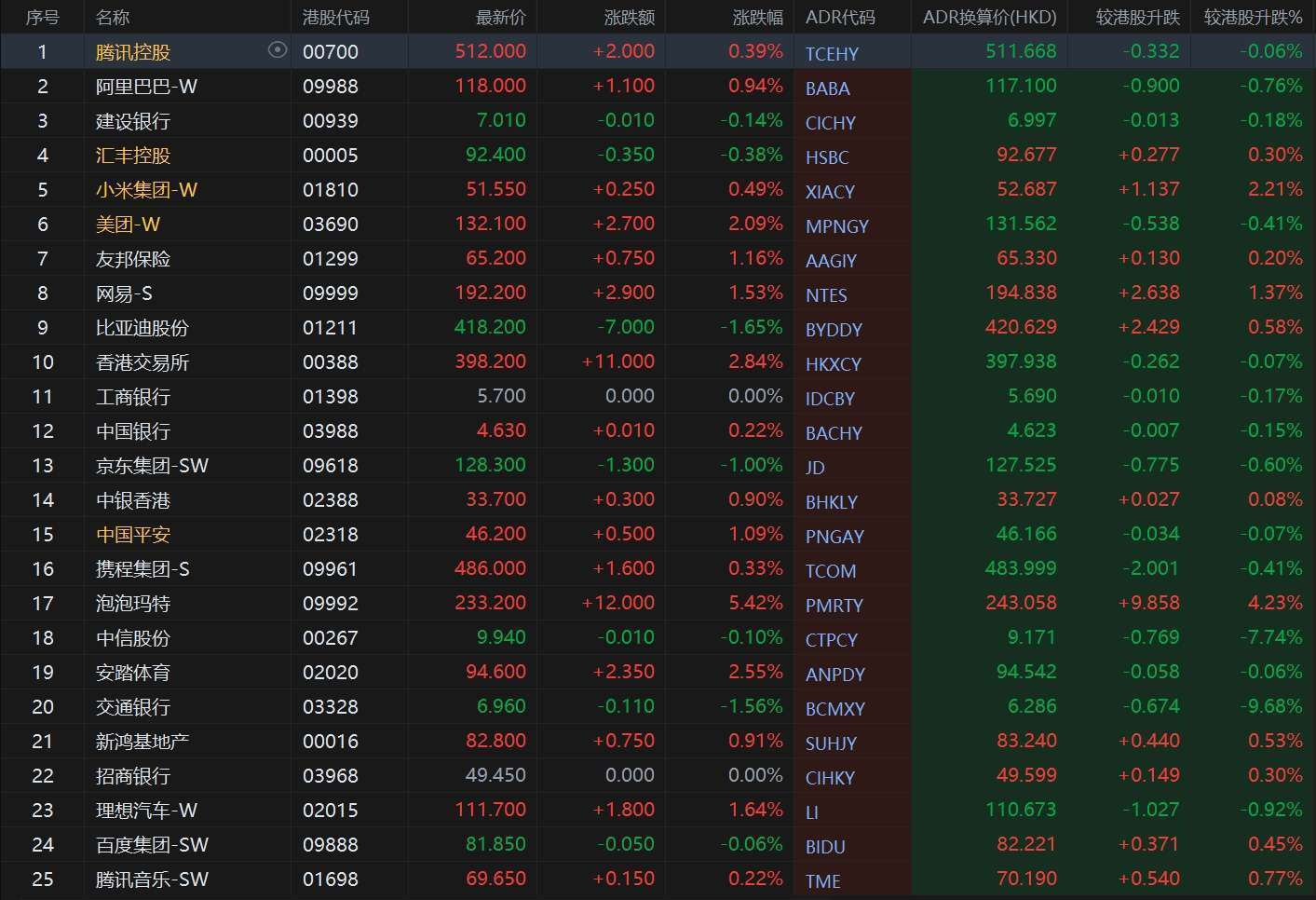Select the BYDDY ADR code
The width and height of the screenshot is (1316, 900).
[834, 330]
